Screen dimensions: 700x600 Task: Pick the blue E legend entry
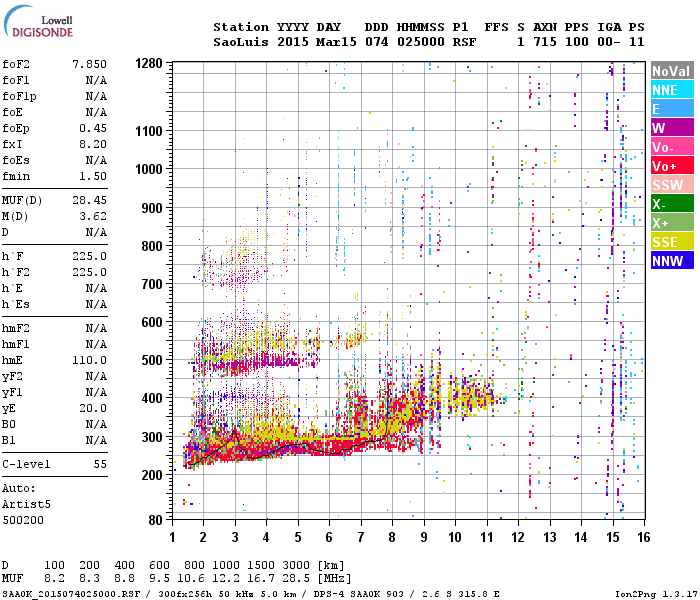[x=671, y=109]
